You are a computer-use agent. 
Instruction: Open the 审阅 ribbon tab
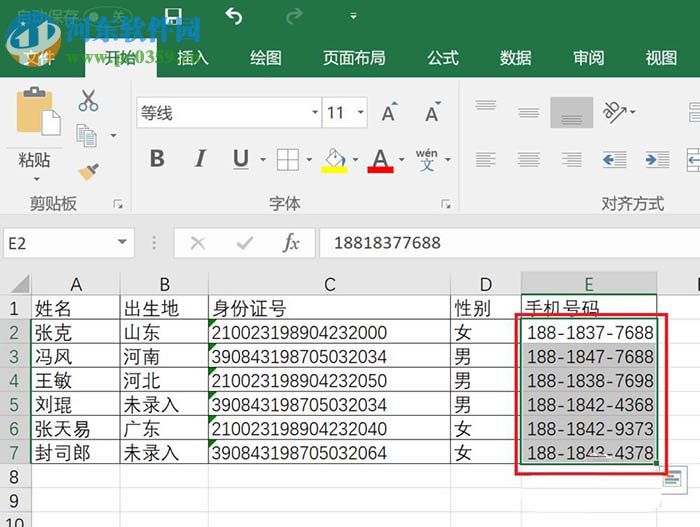(588, 58)
